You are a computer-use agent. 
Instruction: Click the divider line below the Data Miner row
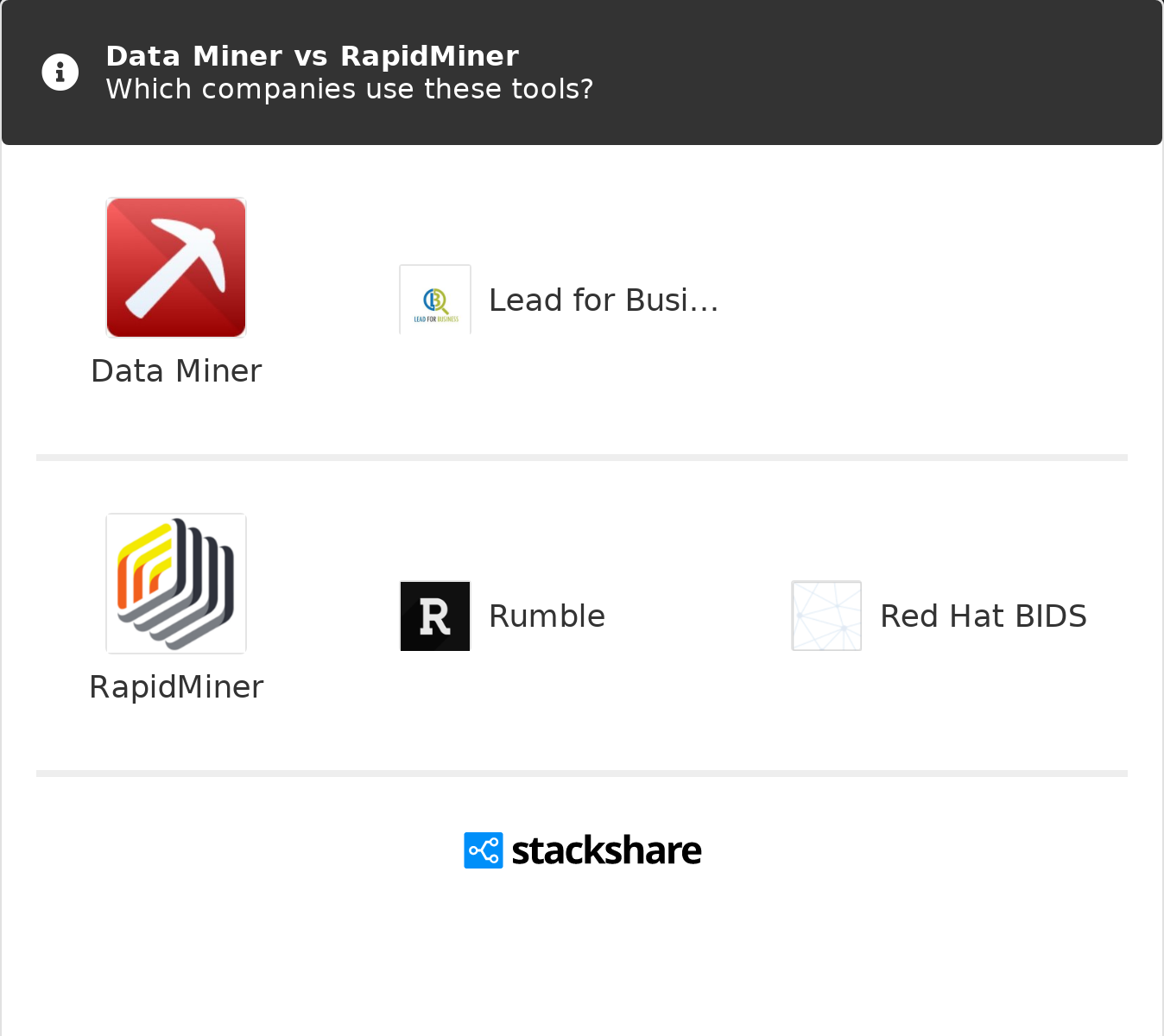pyautogui.click(x=582, y=458)
